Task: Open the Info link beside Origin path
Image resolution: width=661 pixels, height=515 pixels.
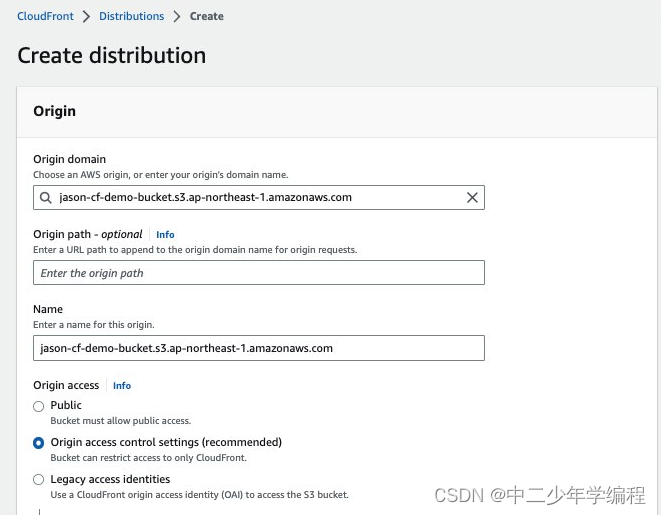Action: click(165, 234)
